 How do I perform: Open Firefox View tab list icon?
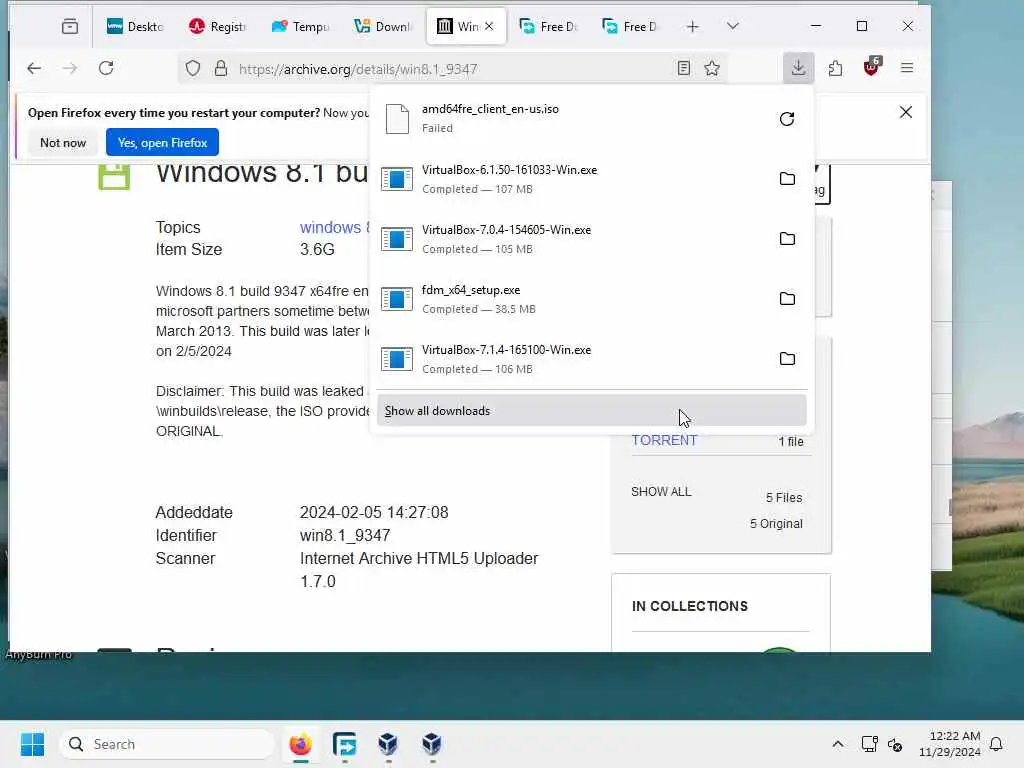[70, 27]
